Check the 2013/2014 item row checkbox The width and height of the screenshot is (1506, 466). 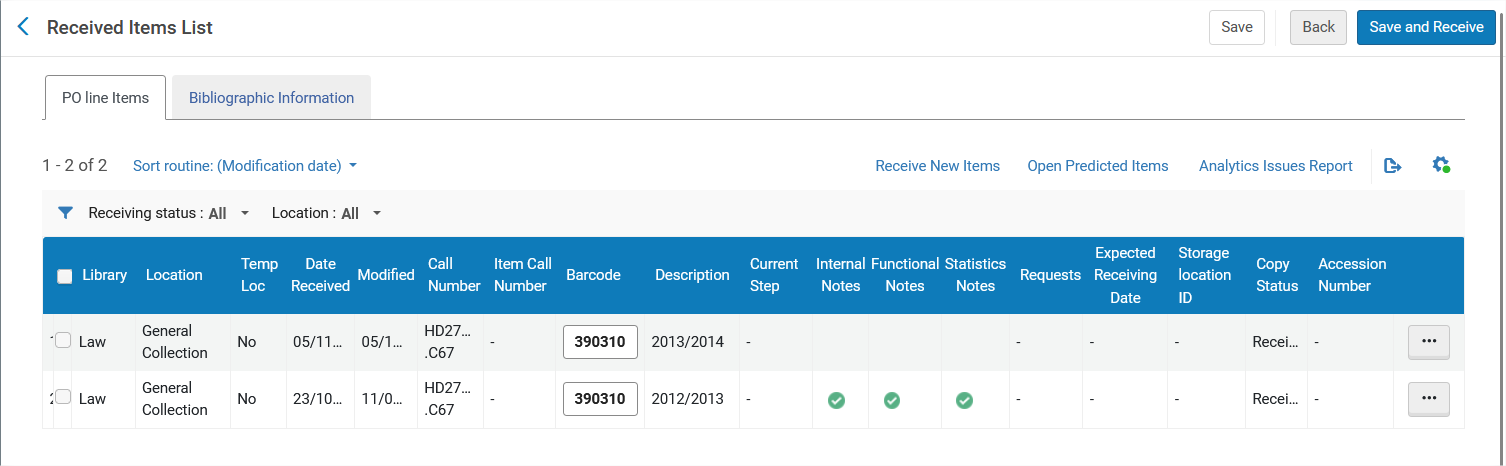(63, 340)
